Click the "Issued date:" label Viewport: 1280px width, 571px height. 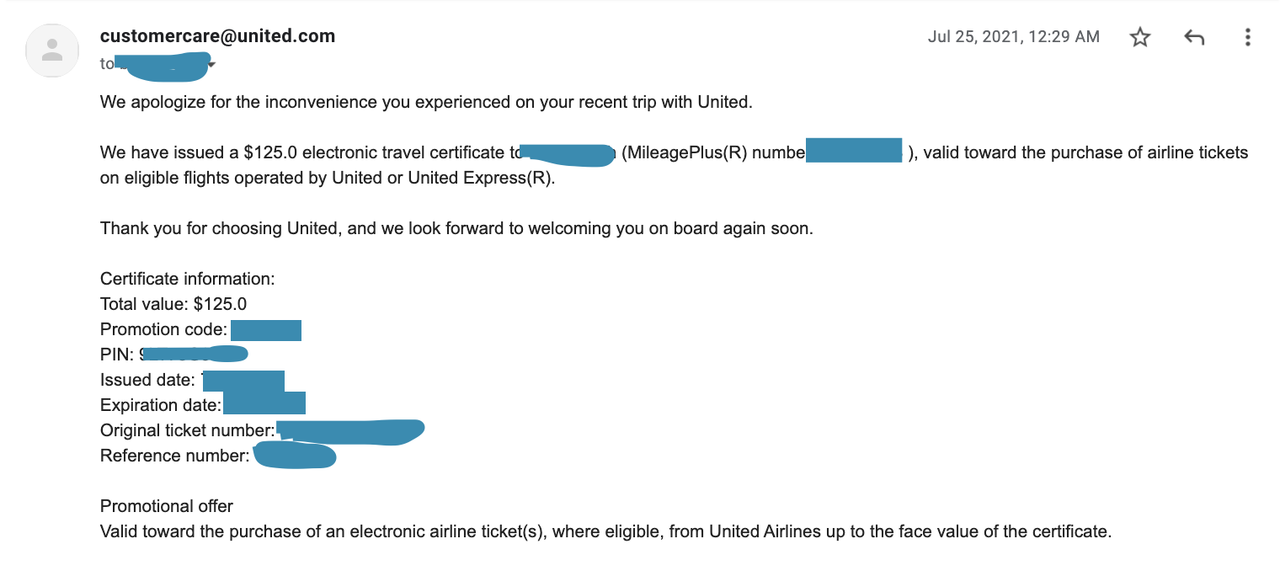point(148,380)
